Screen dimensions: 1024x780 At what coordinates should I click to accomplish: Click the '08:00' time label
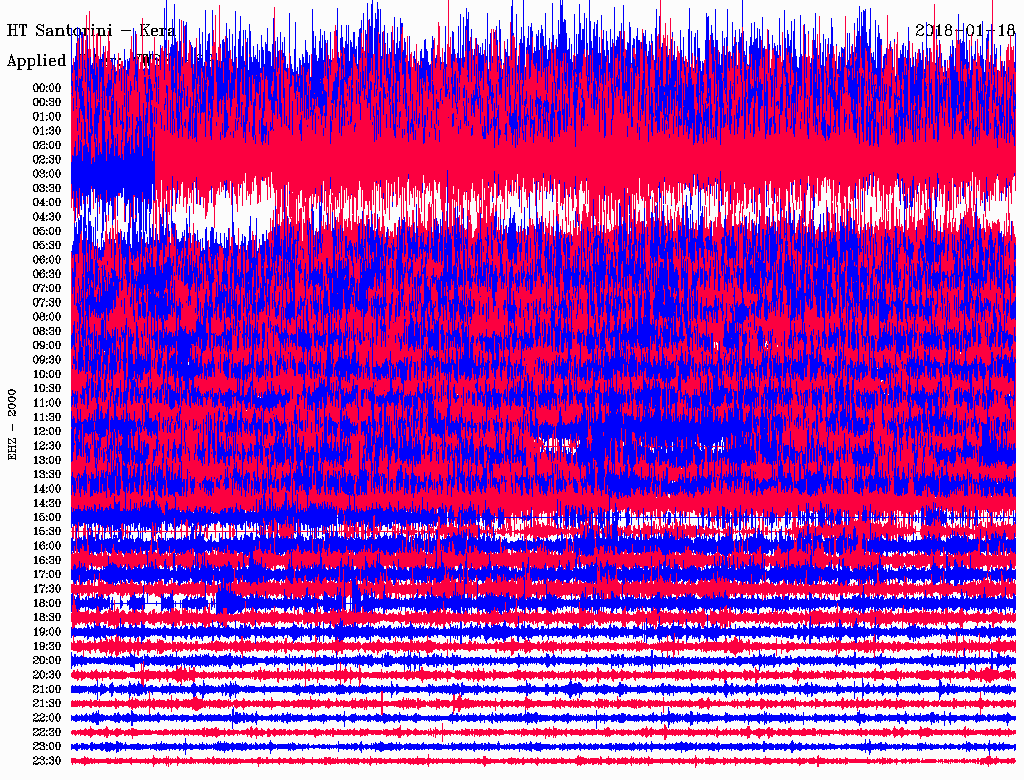(x=47, y=317)
